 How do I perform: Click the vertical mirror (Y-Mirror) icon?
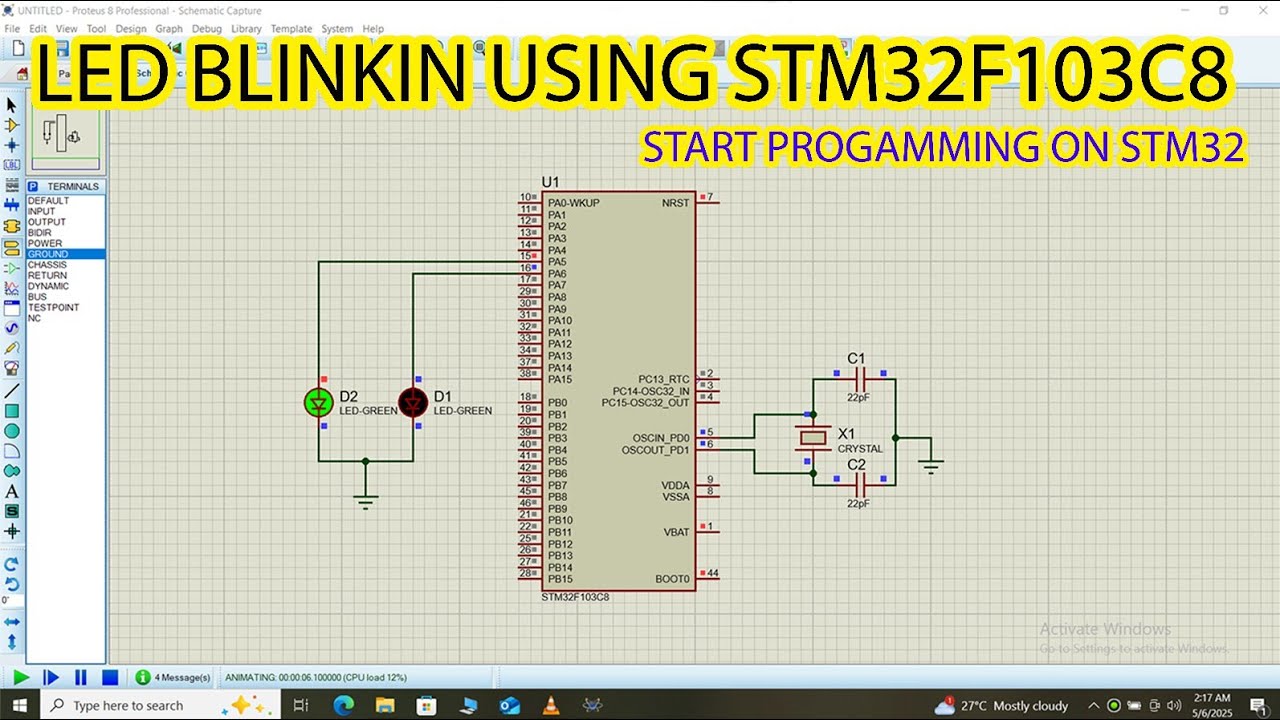(x=12, y=641)
